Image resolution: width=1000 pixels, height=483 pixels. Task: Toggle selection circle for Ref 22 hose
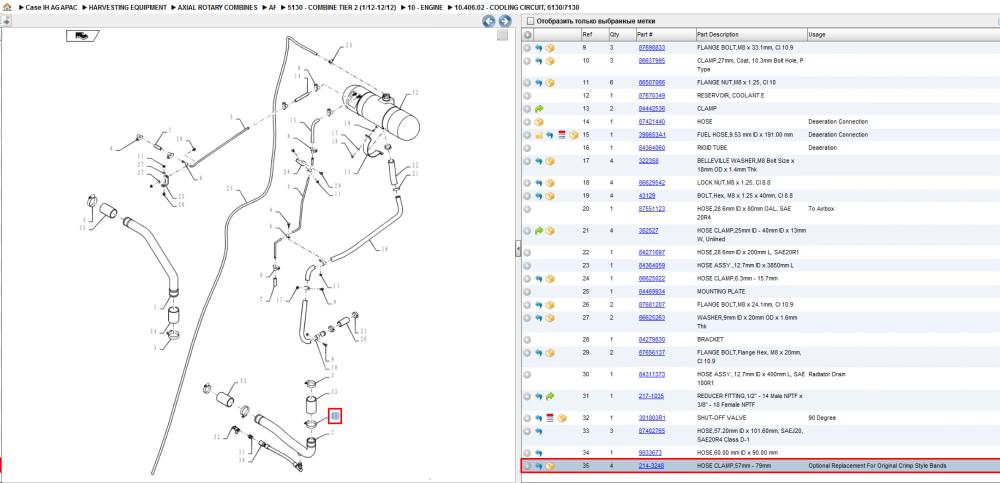(x=527, y=252)
